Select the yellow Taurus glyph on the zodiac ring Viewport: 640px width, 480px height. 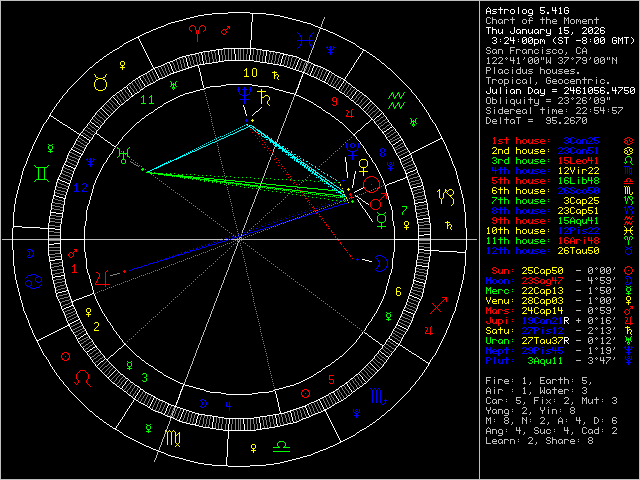click(100, 83)
